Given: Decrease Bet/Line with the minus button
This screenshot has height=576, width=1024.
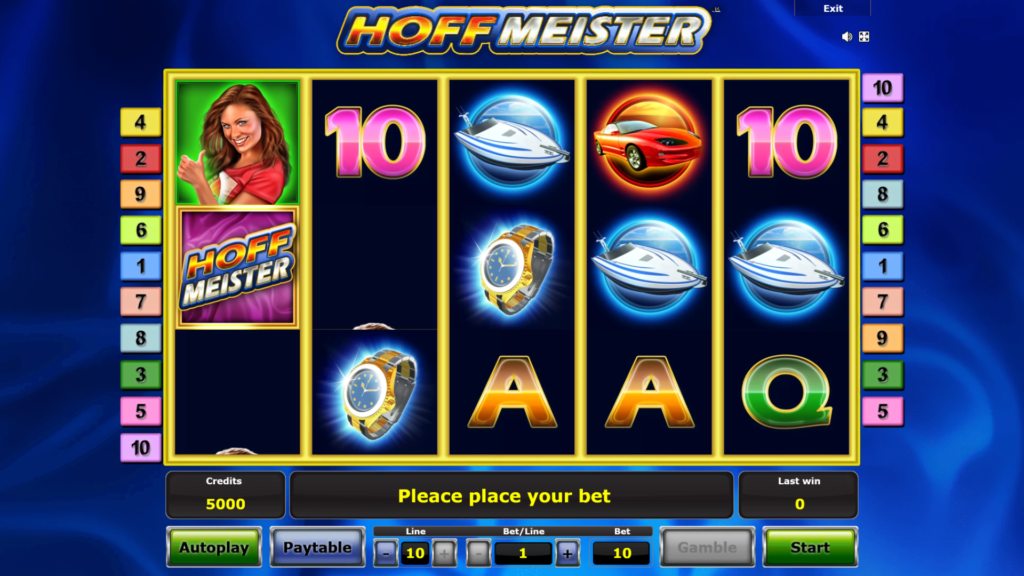Looking at the screenshot, I should click(478, 553).
